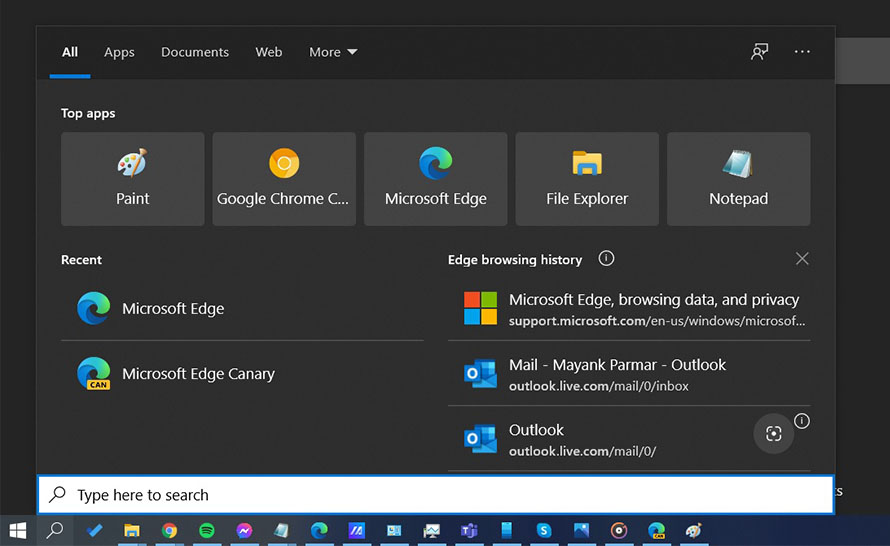Open Paint from Top apps
This screenshot has width=890, height=546.
[x=132, y=179]
